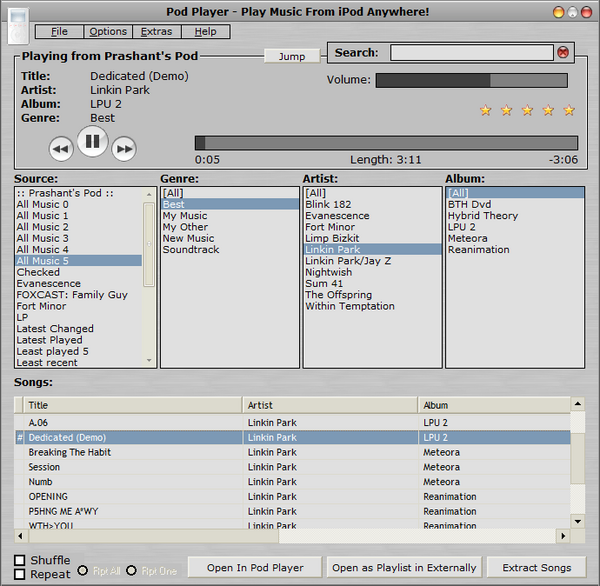Select song 'P5HNG ME A*WY'
This screenshot has height=586, width=600.
click(x=293, y=511)
